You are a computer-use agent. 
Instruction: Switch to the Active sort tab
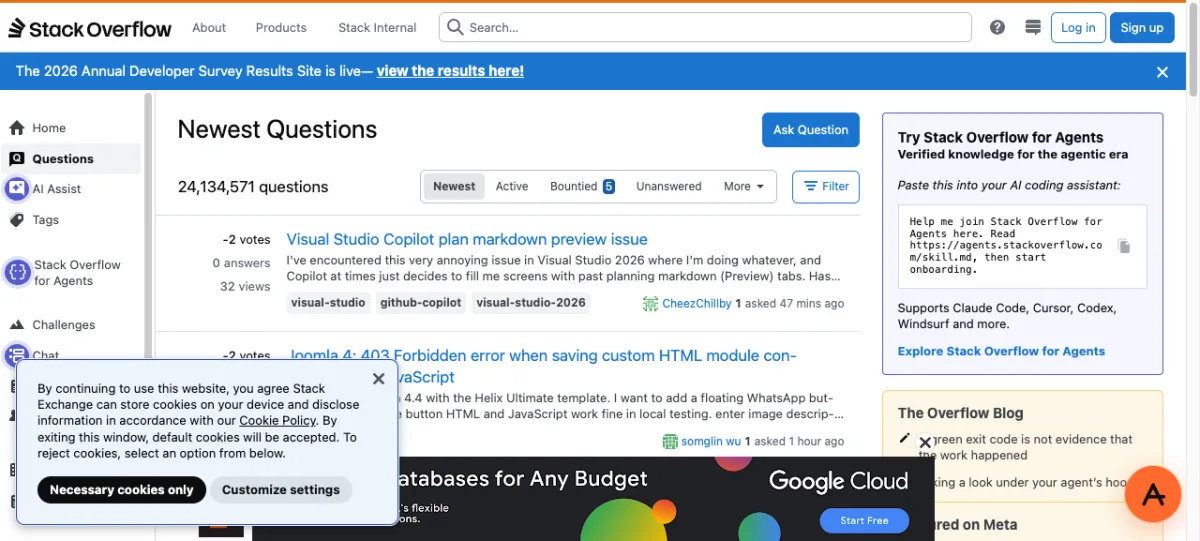pyautogui.click(x=512, y=186)
